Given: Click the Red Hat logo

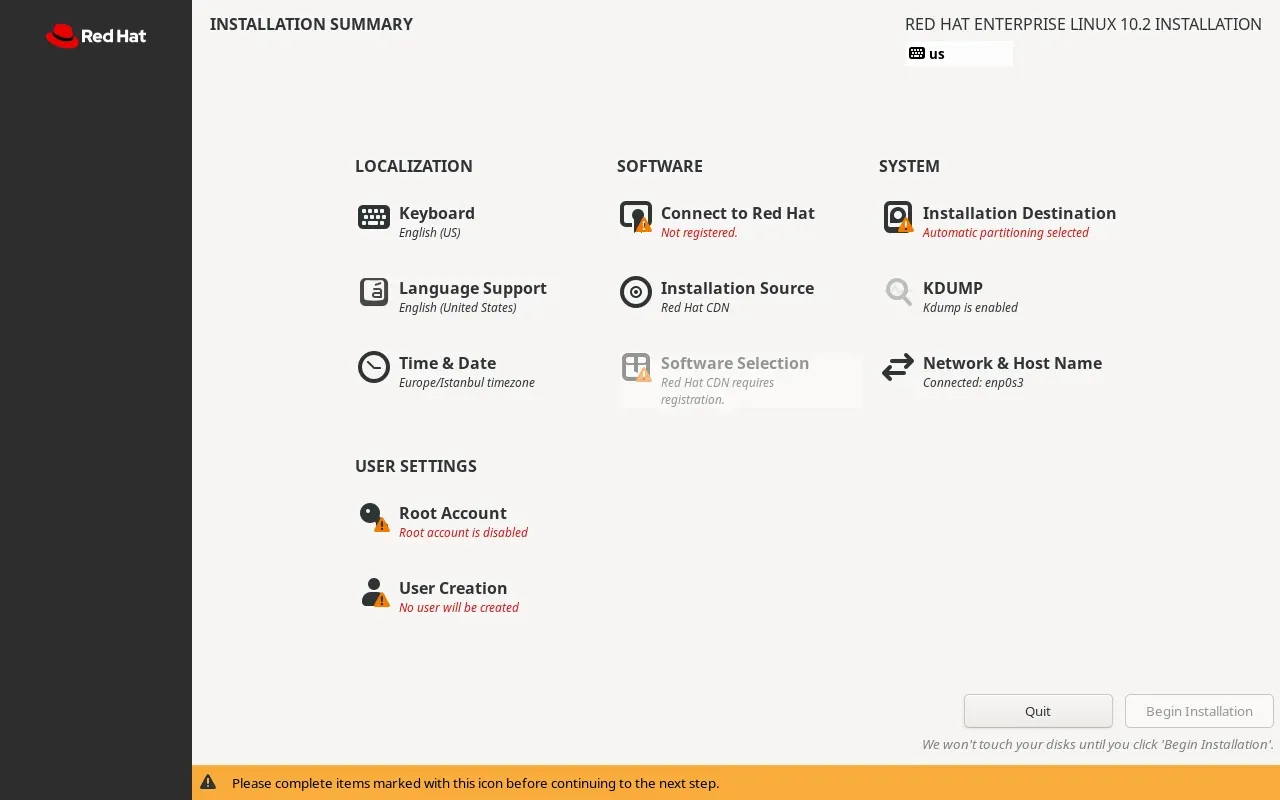Looking at the screenshot, I should pyautogui.click(x=96, y=36).
